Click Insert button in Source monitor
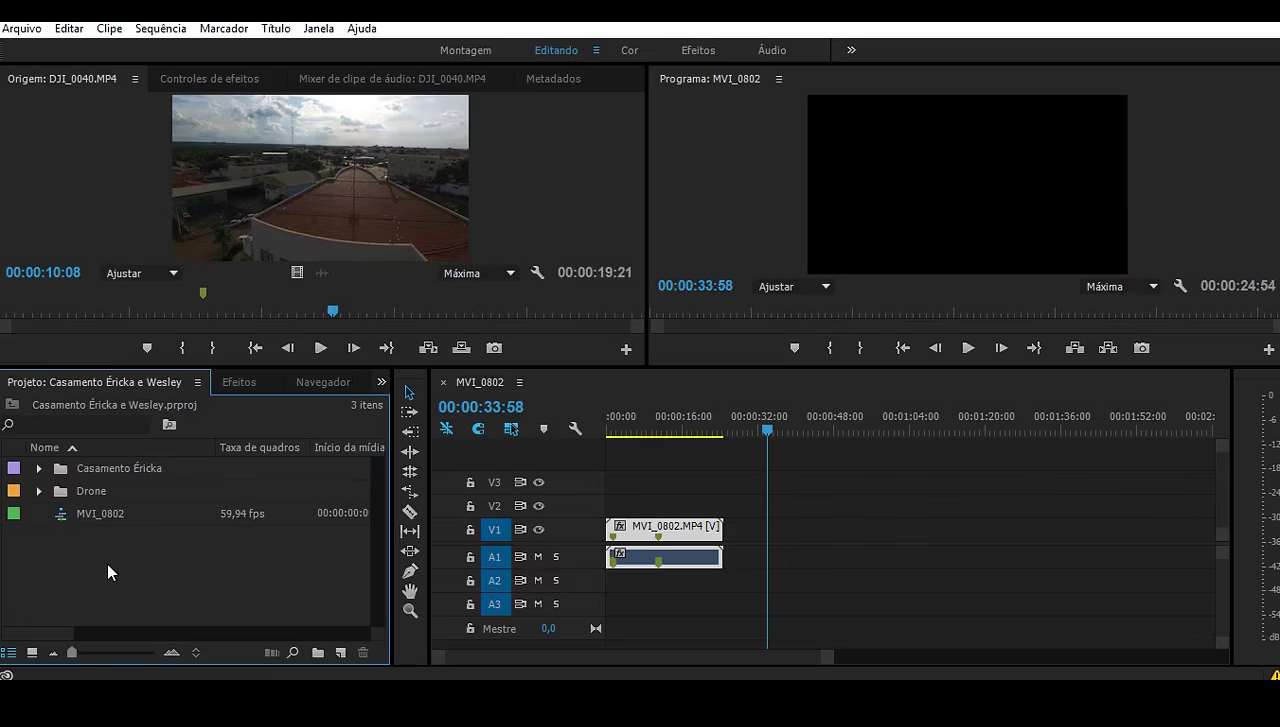Image resolution: width=1280 pixels, height=727 pixels. pos(428,348)
